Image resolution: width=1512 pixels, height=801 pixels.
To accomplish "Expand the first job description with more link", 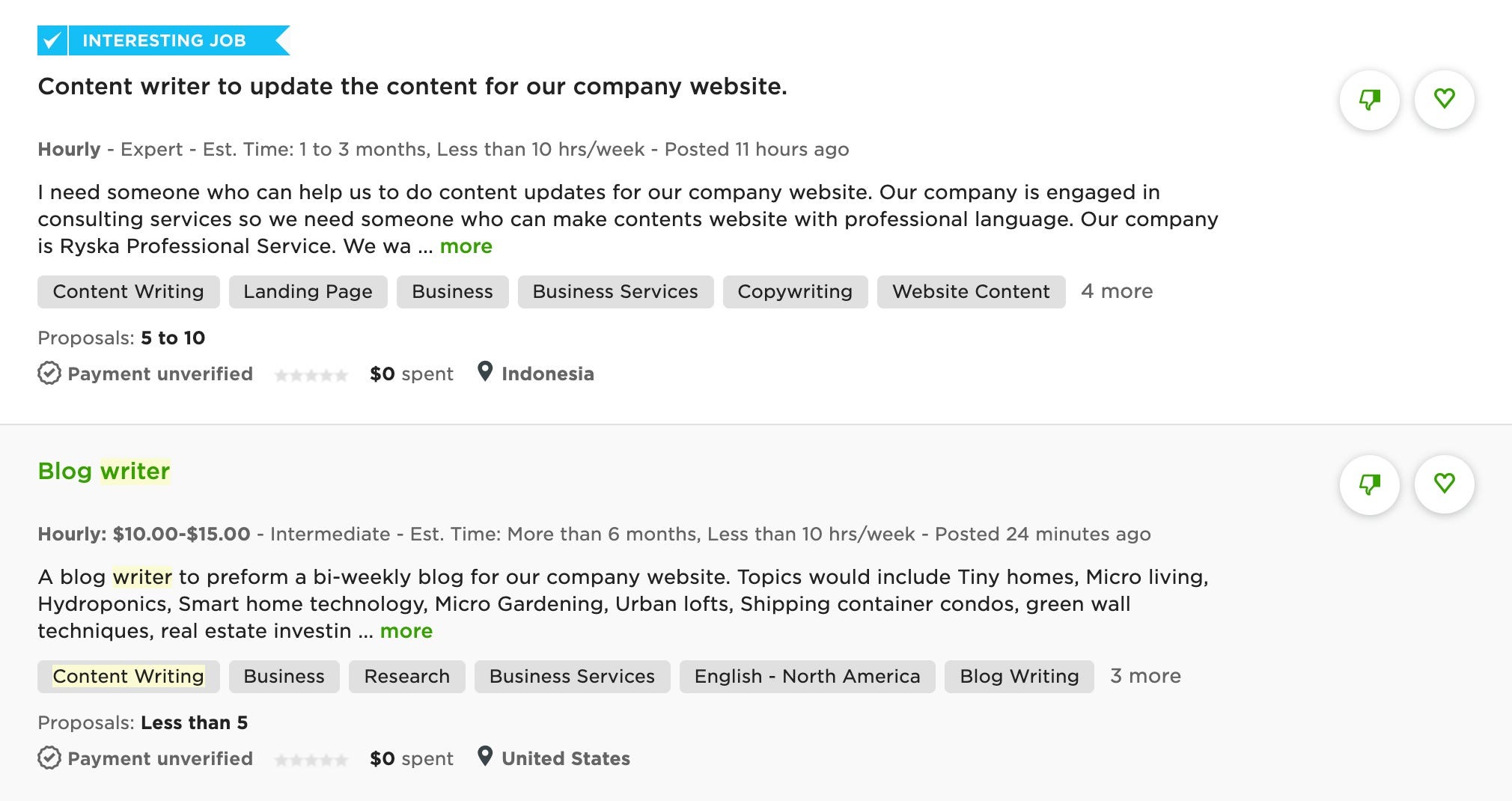I will 466,246.
